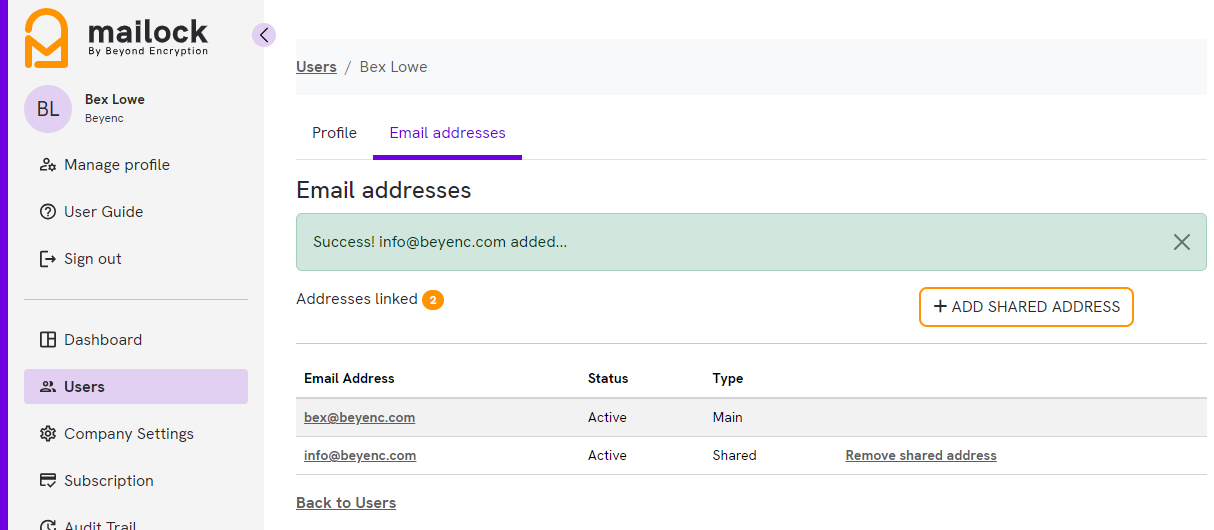Click the BL user avatar
This screenshot has height=530, width=1214.
pos(48,109)
